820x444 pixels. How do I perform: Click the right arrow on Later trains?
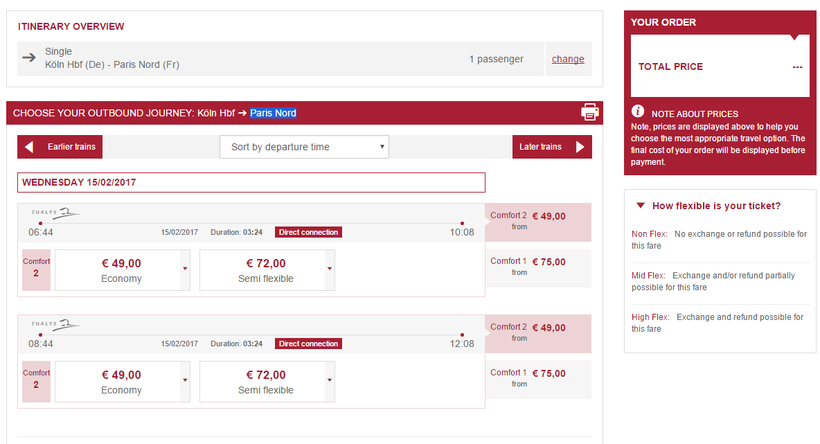pos(580,147)
